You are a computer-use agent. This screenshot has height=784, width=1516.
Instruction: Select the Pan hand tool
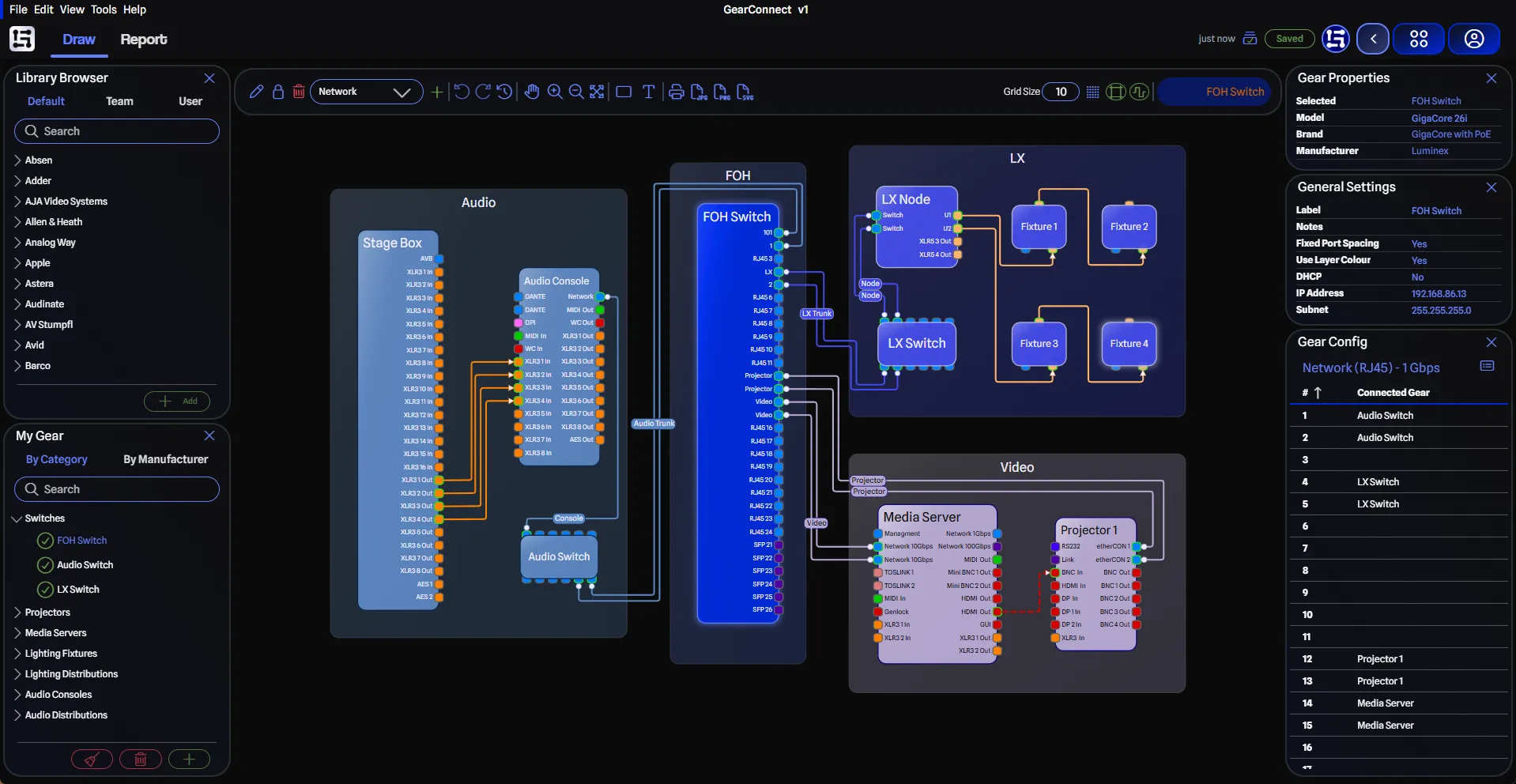[x=532, y=92]
